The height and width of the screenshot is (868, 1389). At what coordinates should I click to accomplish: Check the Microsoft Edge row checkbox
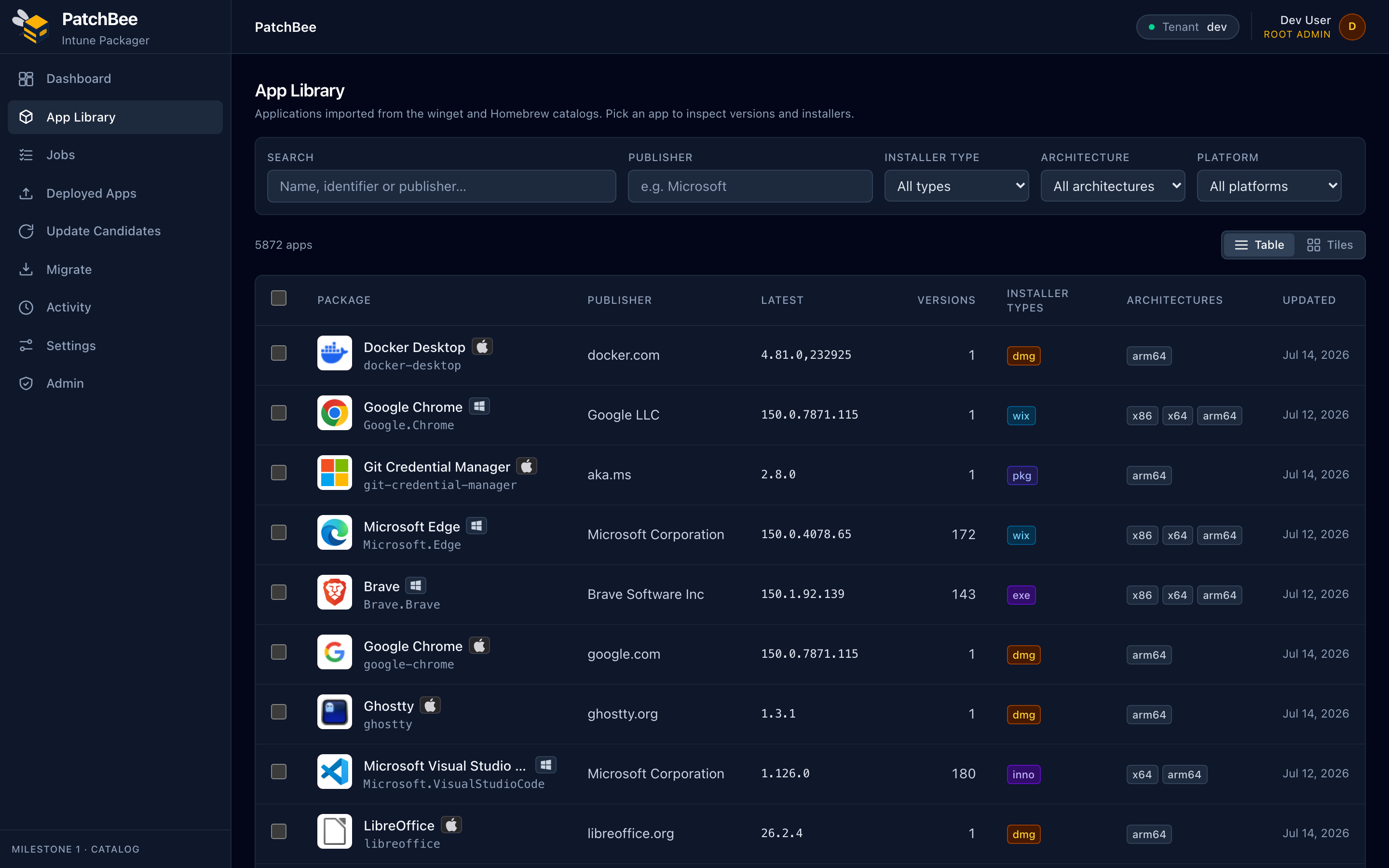point(278,532)
